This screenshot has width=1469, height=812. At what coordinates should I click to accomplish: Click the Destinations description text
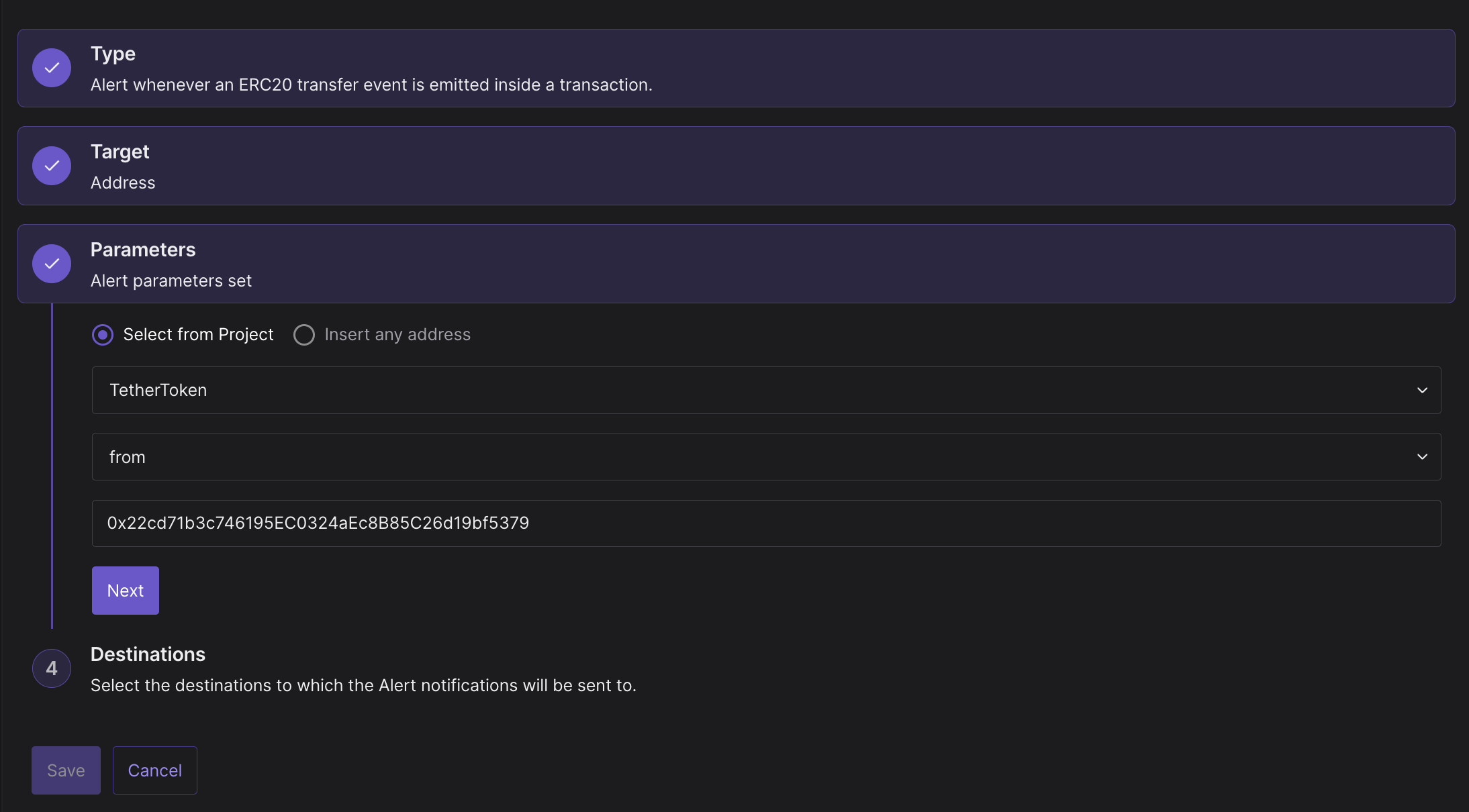point(363,685)
